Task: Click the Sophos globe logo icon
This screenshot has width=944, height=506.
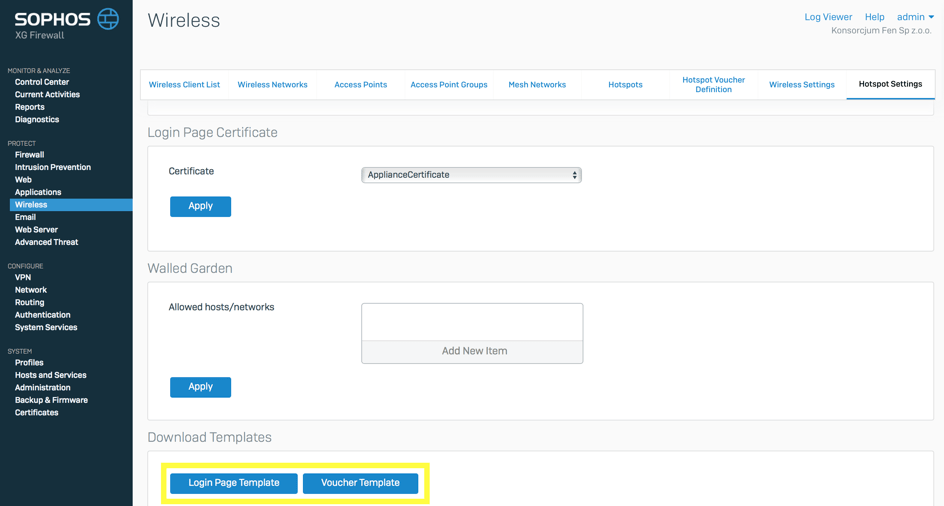Action: pyautogui.click(x=108, y=18)
